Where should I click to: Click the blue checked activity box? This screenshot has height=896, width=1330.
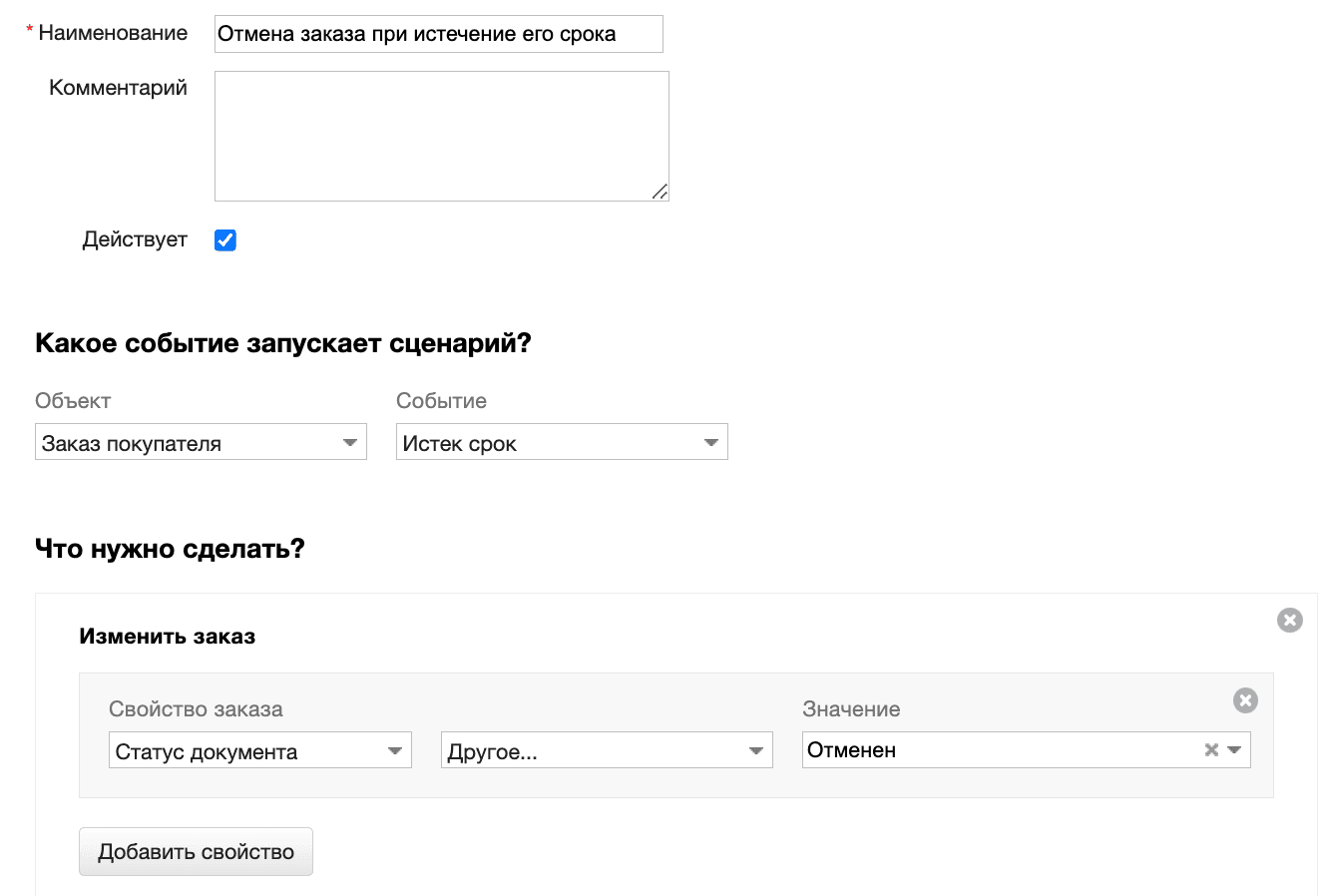coord(224,239)
